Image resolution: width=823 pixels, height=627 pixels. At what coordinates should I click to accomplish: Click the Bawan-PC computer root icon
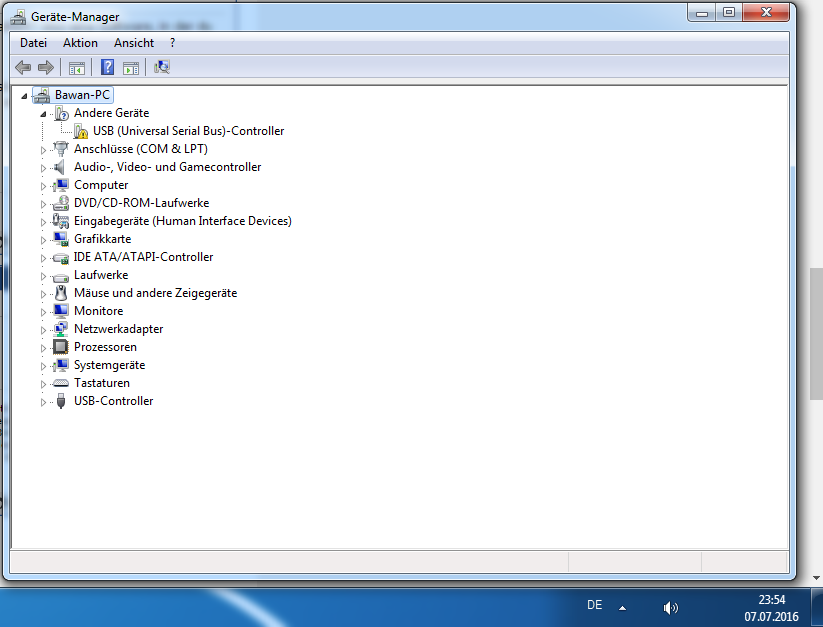pos(41,95)
